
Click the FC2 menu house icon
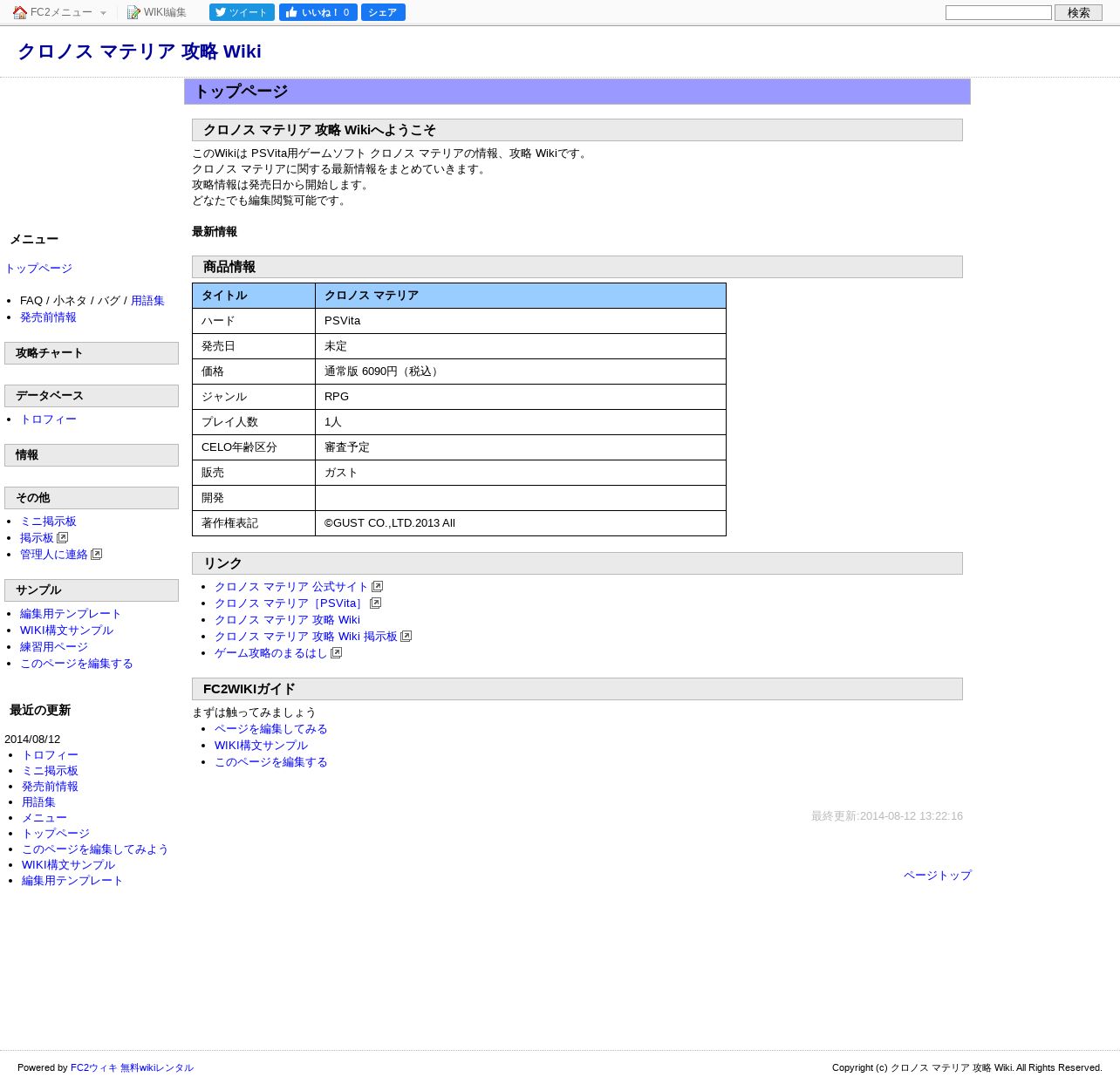click(20, 12)
